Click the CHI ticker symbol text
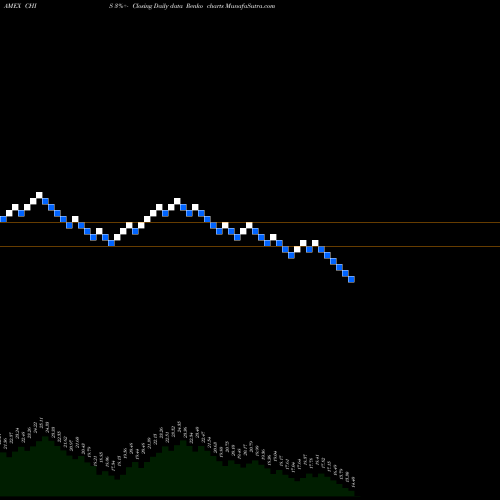Image resolution: width=500 pixels, height=500 pixels. [30, 6]
